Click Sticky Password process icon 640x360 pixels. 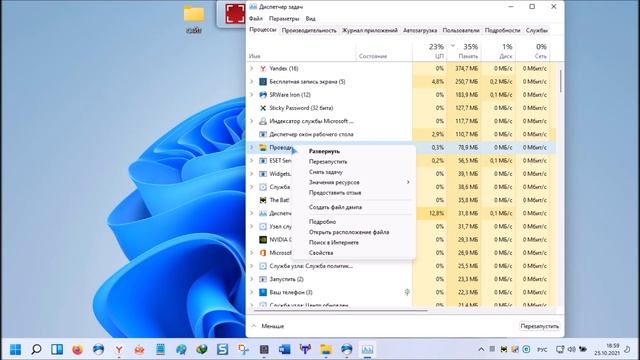[263, 108]
